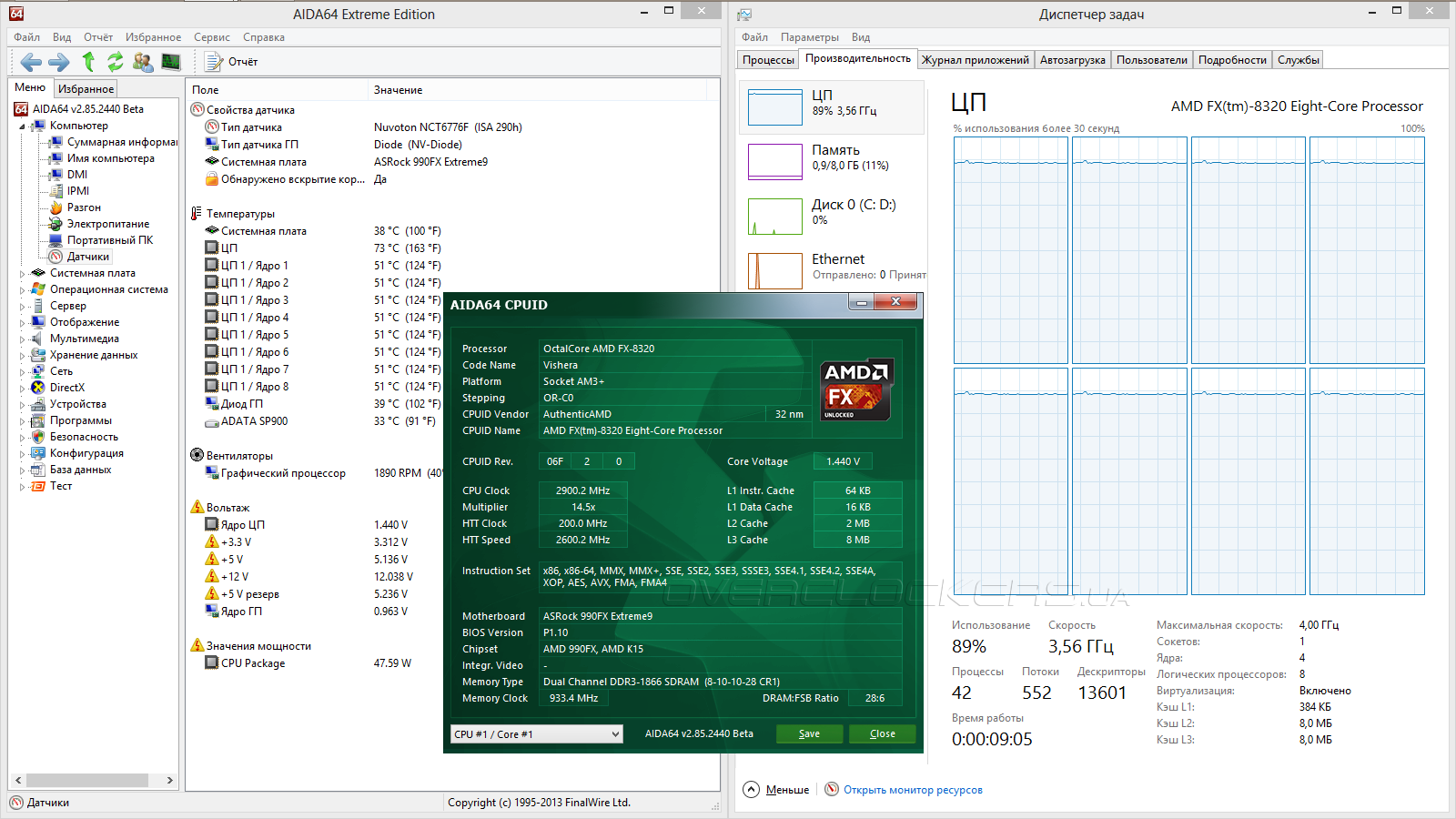
Task: Select the Разгон flame icon in tree
Action: tap(56, 207)
